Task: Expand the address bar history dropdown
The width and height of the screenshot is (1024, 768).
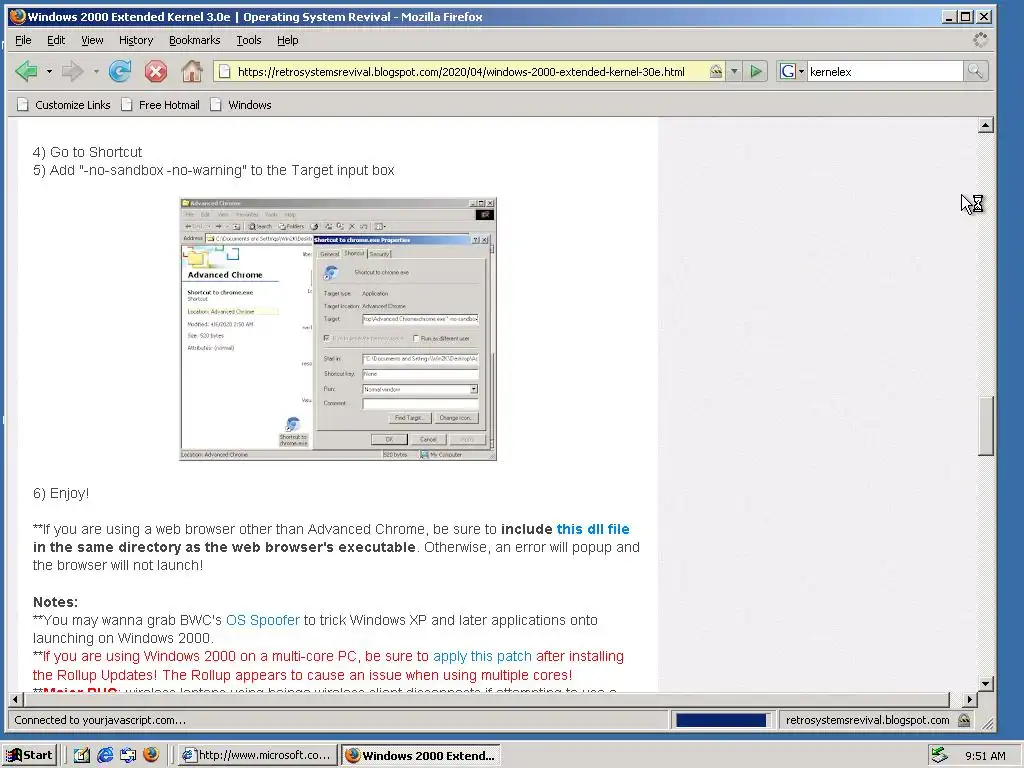Action: (734, 72)
